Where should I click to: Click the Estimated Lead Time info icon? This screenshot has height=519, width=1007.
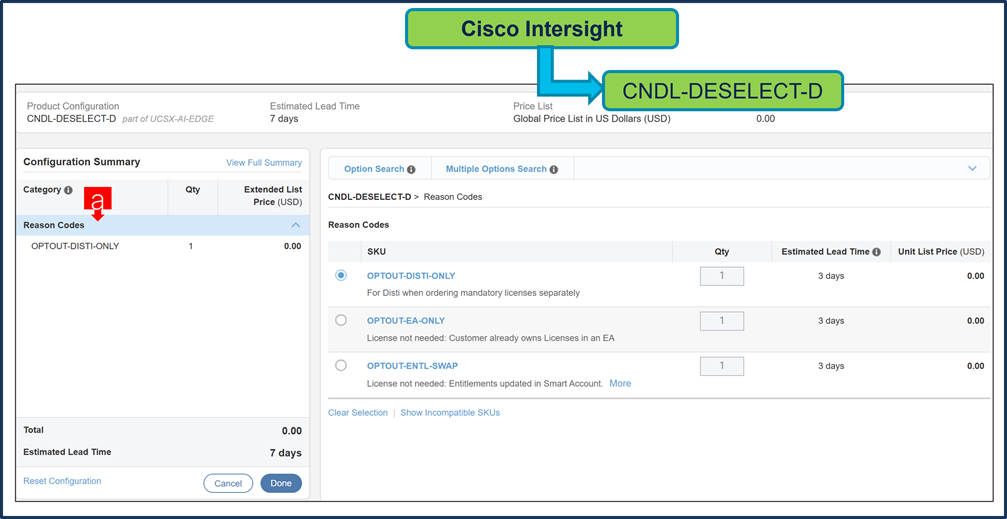[x=877, y=252]
